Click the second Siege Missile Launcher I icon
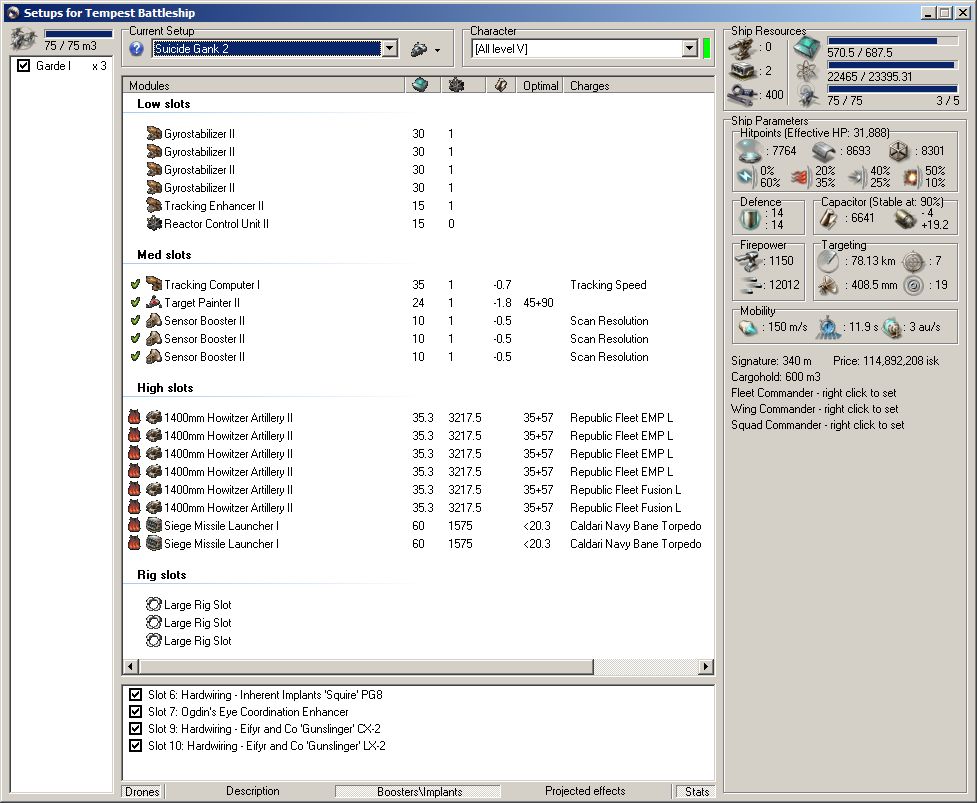 pos(154,544)
